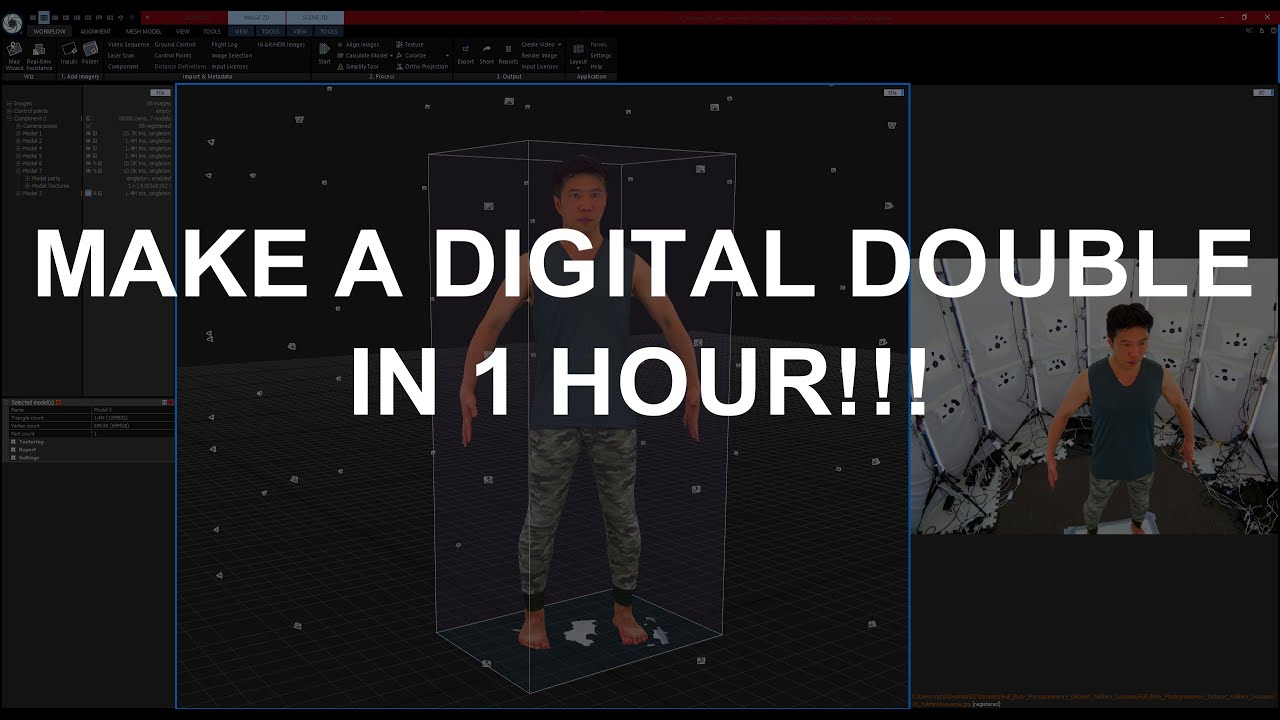Expand the Camera poses node
Image resolution: width=1280 pixels, height=720 pixels.
coord(18,126)
